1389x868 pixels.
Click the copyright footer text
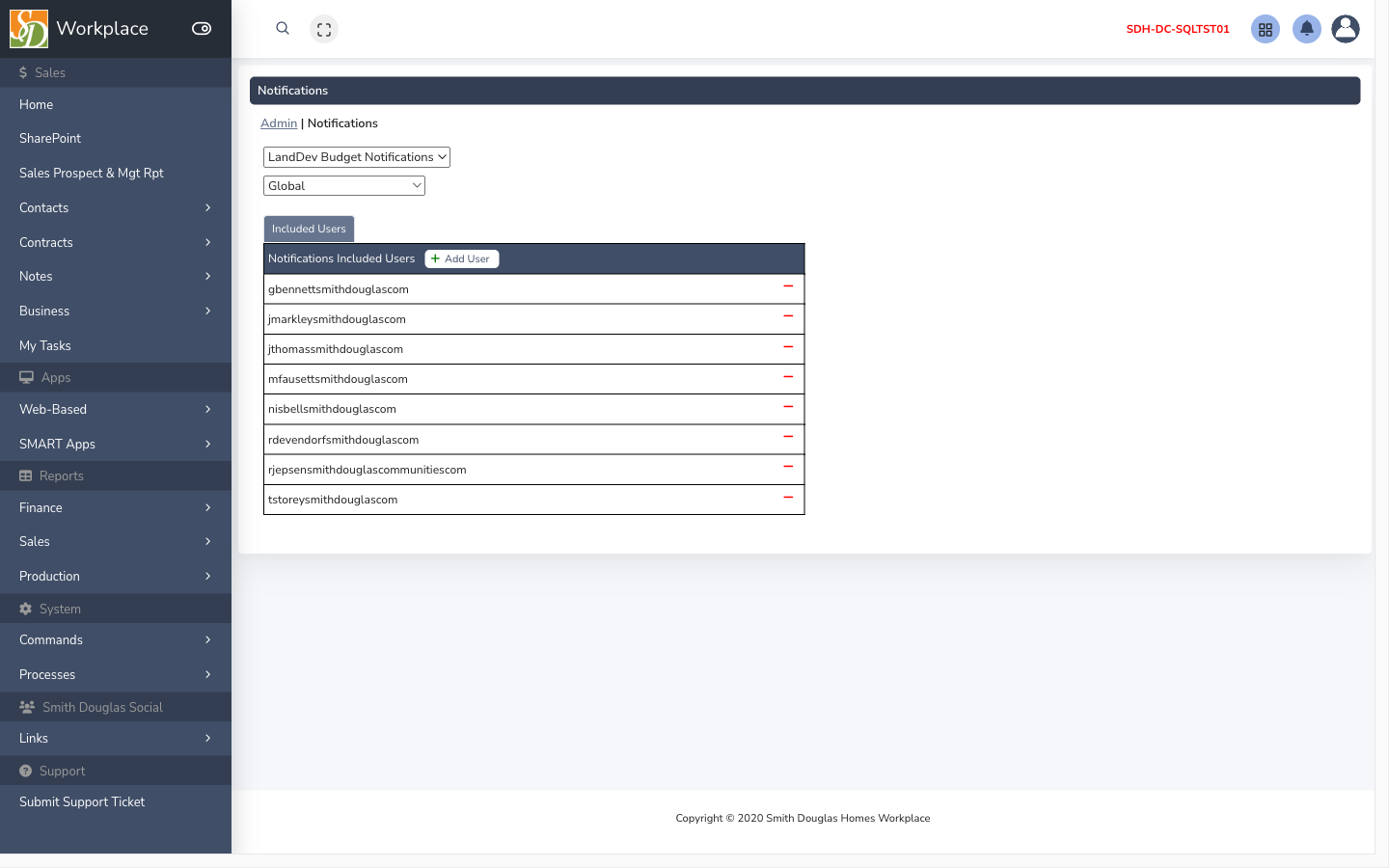[803, 818]
